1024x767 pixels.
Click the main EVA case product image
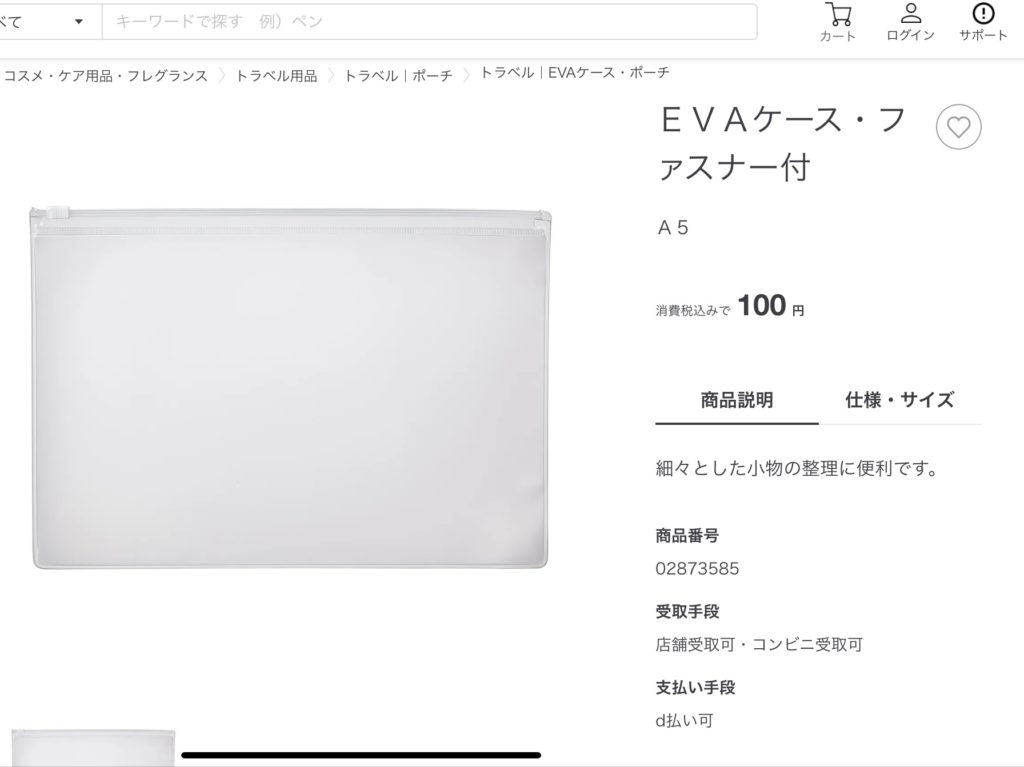coord(290,387)
